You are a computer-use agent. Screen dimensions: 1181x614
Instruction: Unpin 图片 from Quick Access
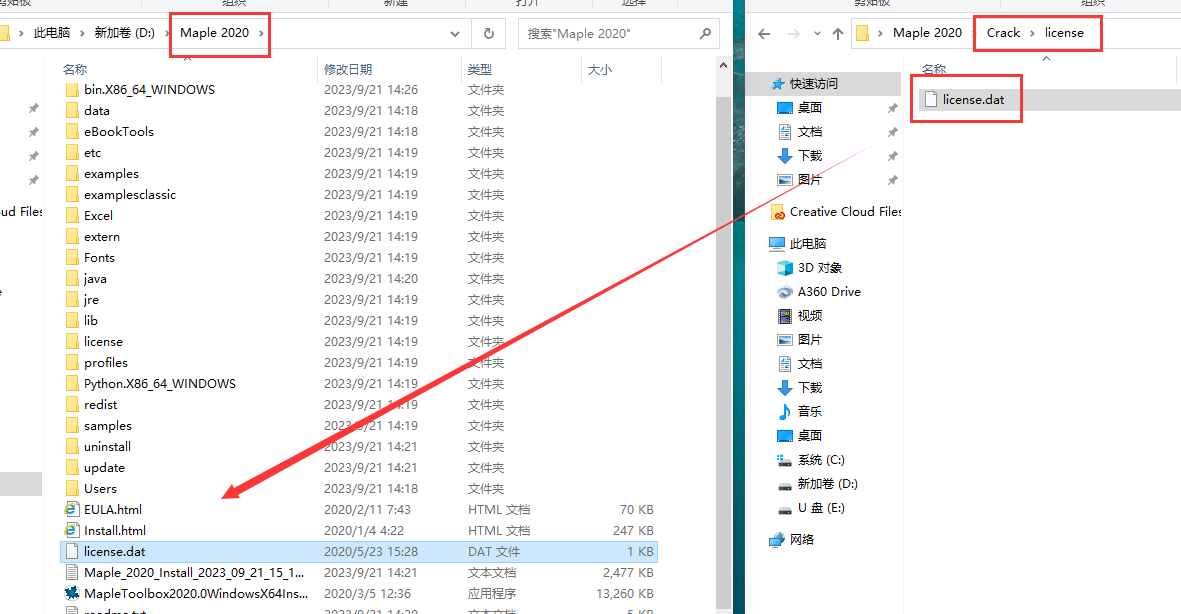click(x=891, y=180)
